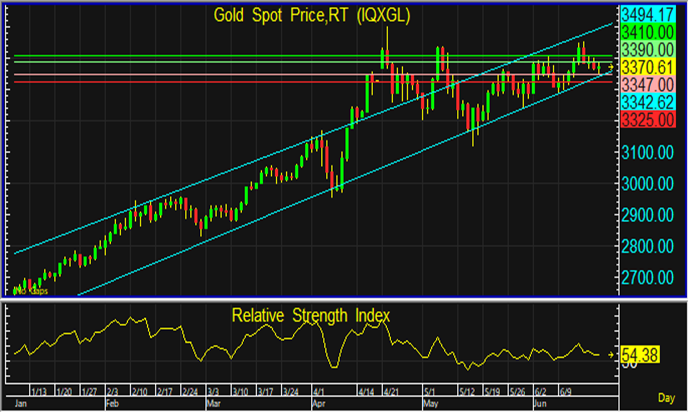Click the pink 3347.00 price level label
This screenshot has height=413, width=689.
pyautogui.click(x=648, y=85)
